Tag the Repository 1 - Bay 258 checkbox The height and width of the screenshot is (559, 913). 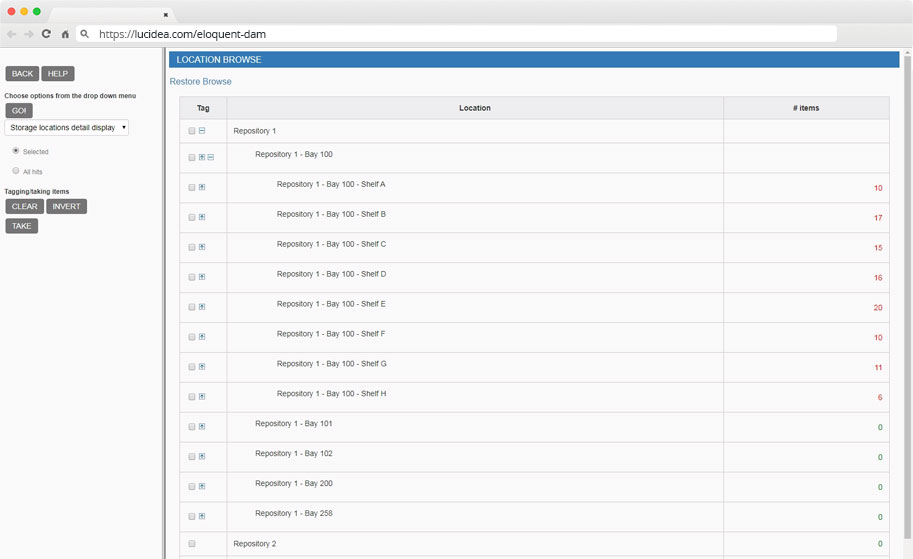[192, 516]
